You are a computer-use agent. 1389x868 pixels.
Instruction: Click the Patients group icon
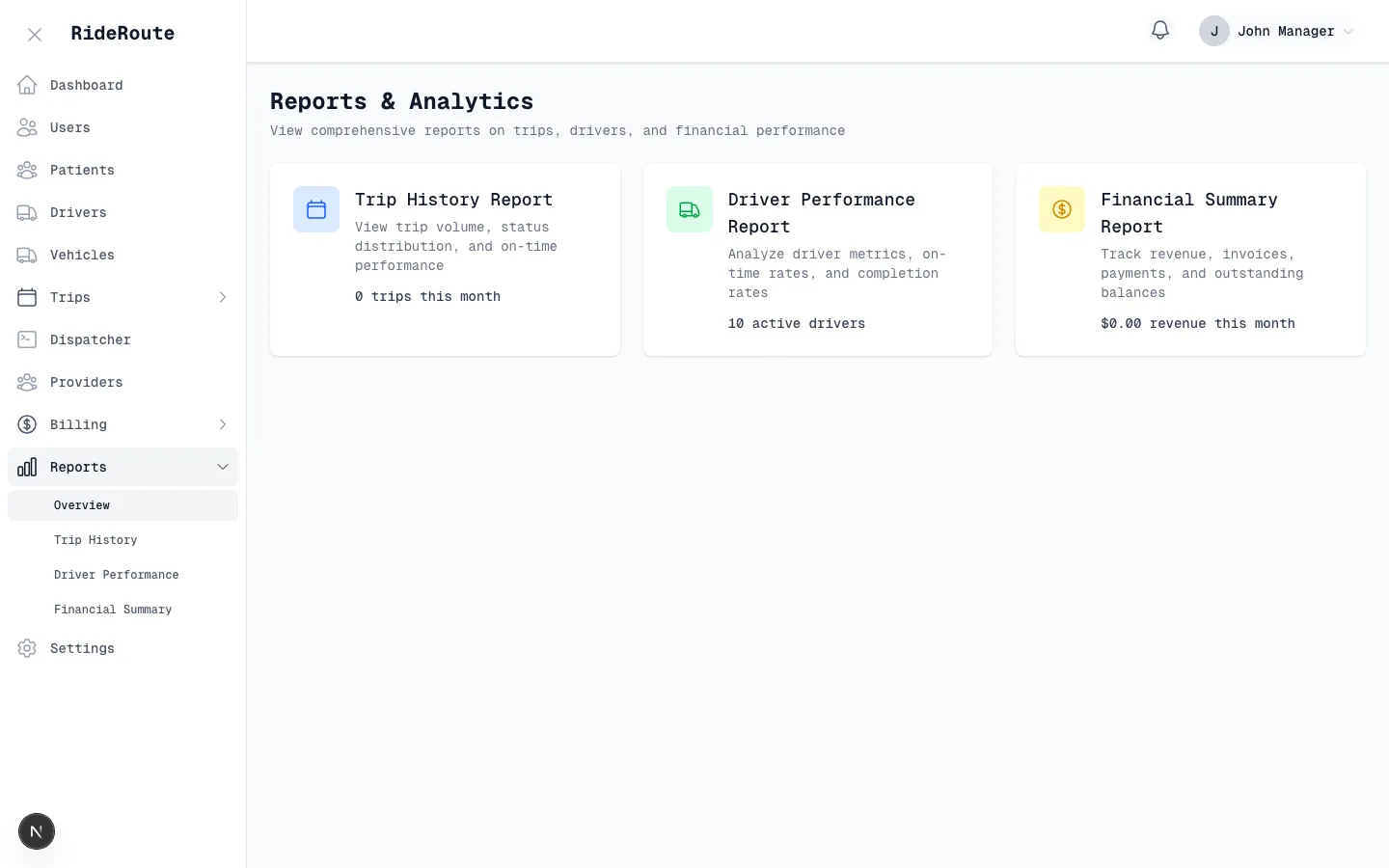point(27,170)
